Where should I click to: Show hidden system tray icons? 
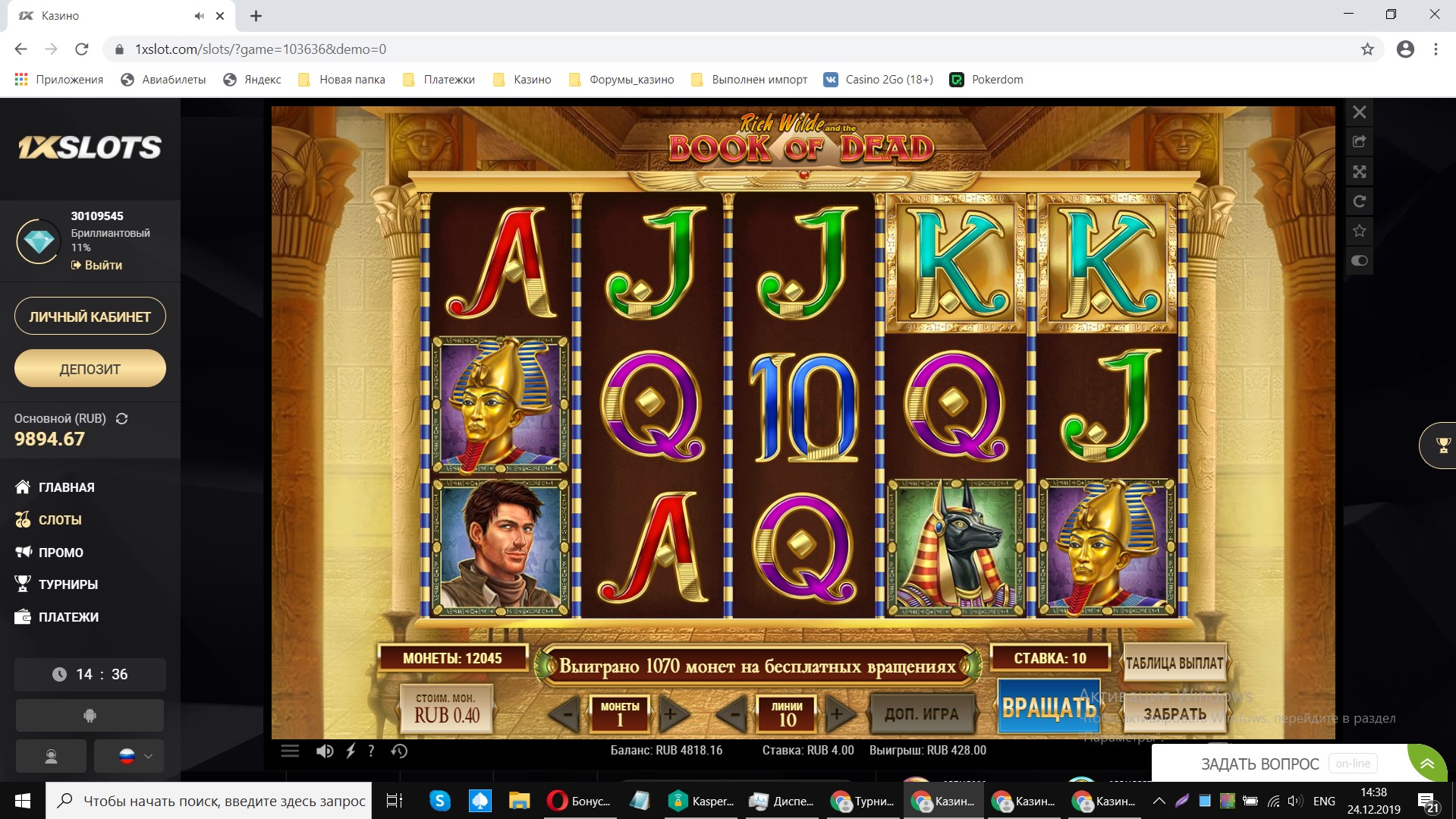click(1159, 801)
